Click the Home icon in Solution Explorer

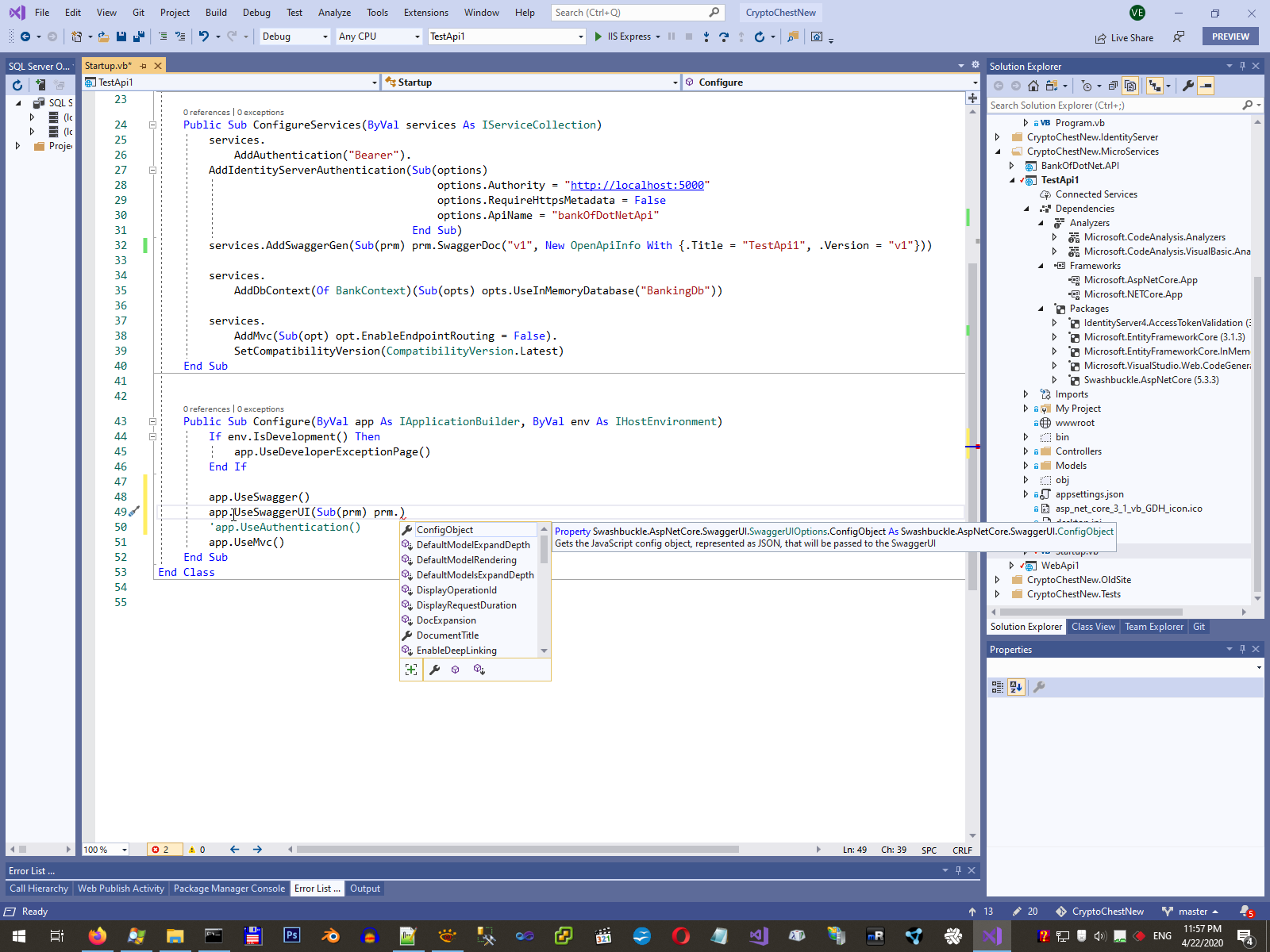coord(1033,86)
